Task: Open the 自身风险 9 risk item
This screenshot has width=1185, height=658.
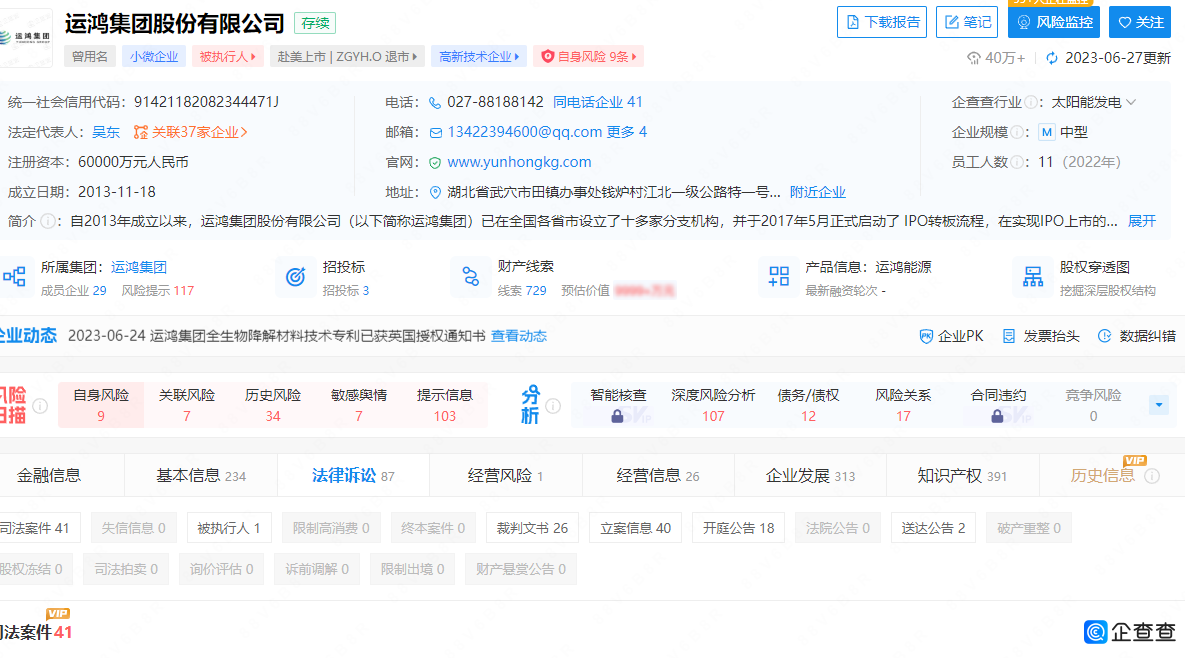Action: coord(101,406)
